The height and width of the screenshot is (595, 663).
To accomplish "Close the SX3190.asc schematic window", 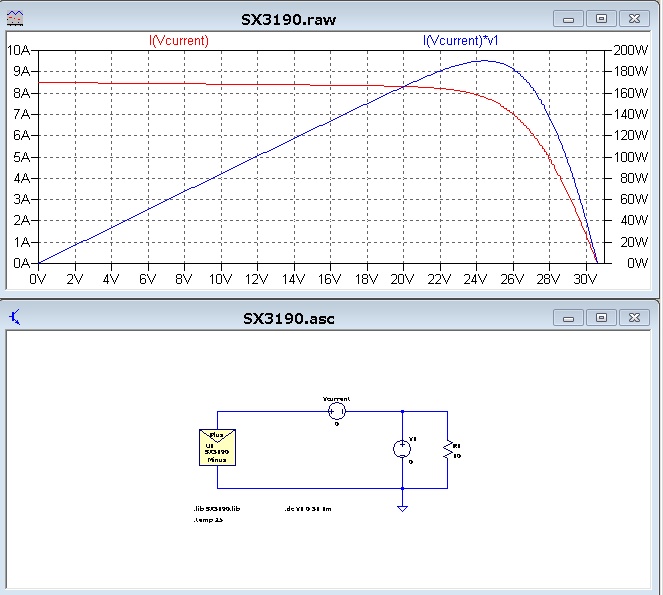I will pyautogui.click(x=634, y=318).
